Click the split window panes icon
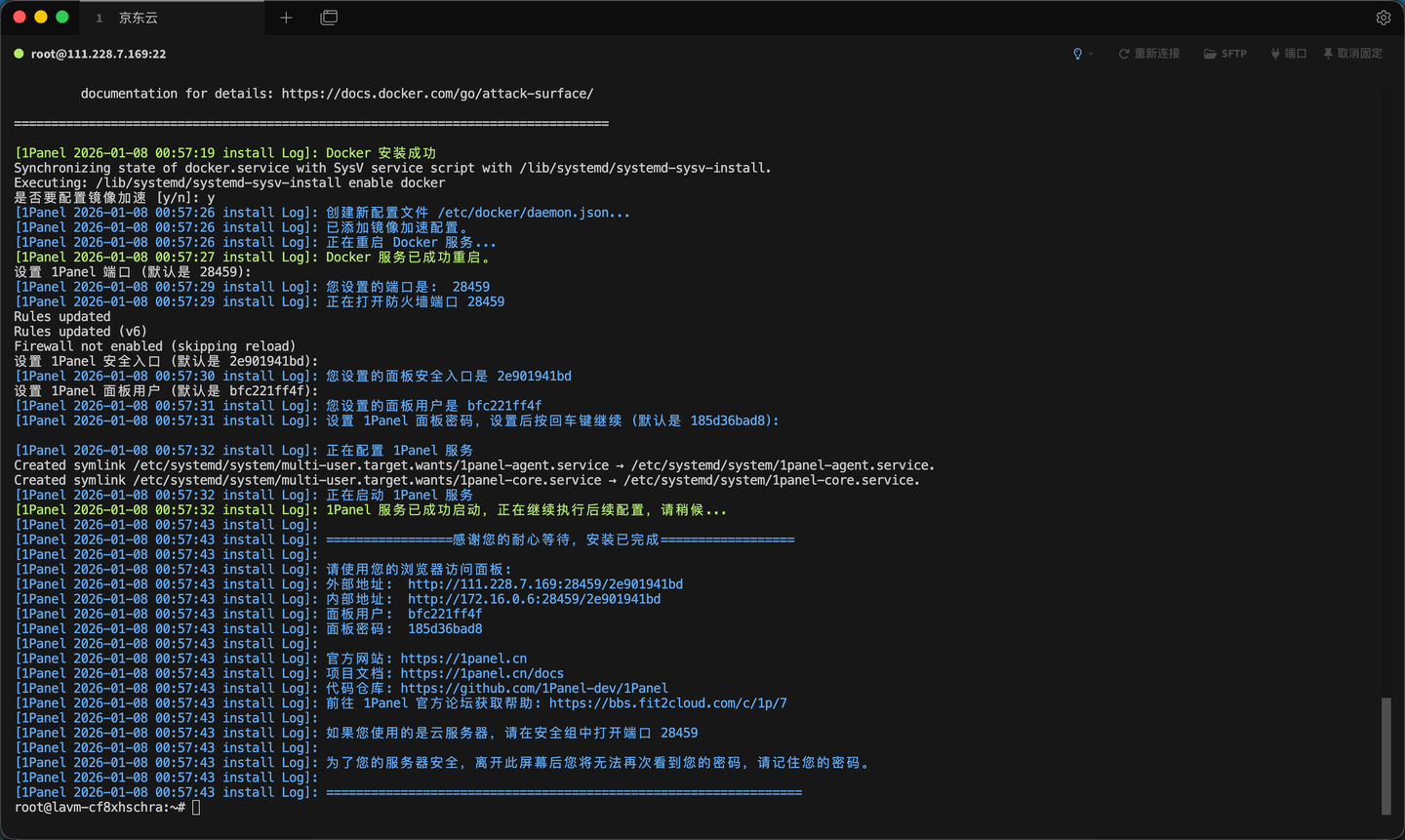1405x840 pixels. pyautogui.click(x=329, y=18)
